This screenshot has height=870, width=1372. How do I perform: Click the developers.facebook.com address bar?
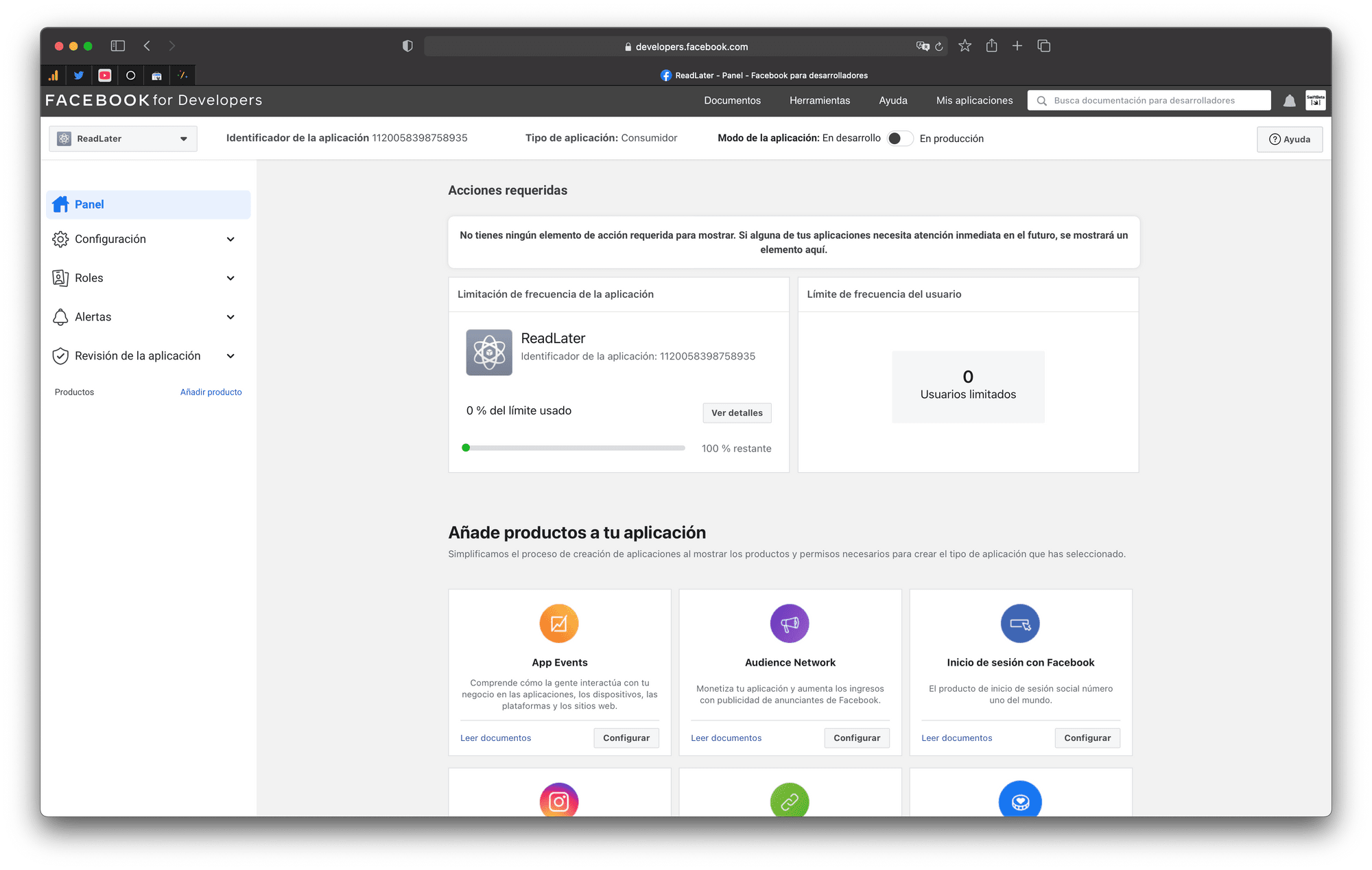[686, 47]
